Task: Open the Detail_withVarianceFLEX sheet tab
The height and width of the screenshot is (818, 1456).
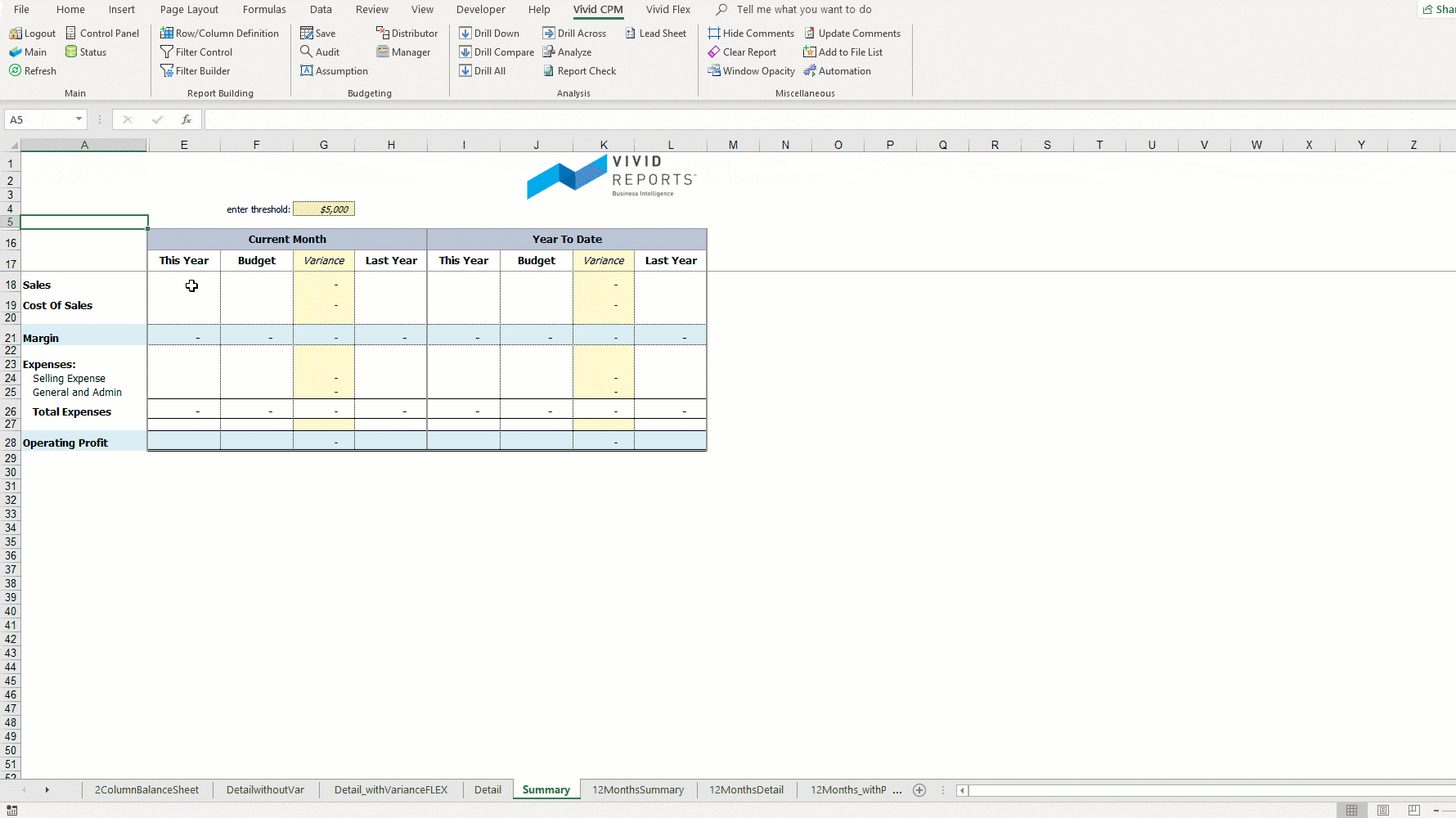Action: [391, 790]
